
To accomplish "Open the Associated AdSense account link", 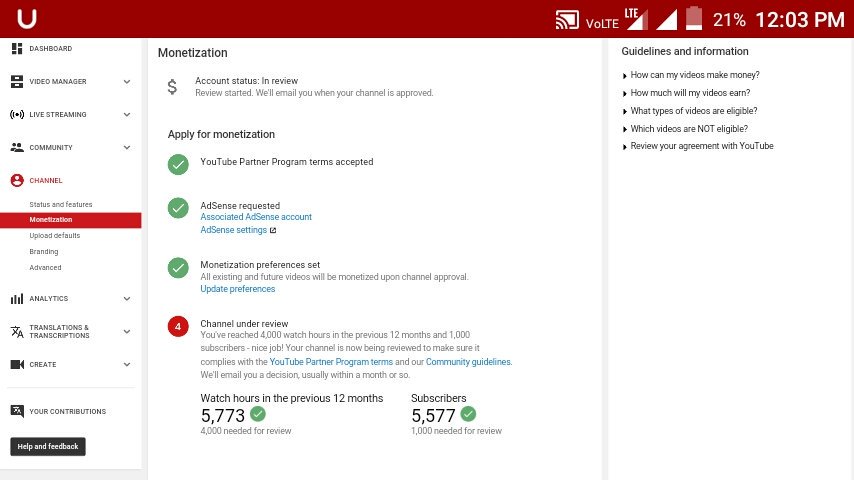I will point(256,217).
